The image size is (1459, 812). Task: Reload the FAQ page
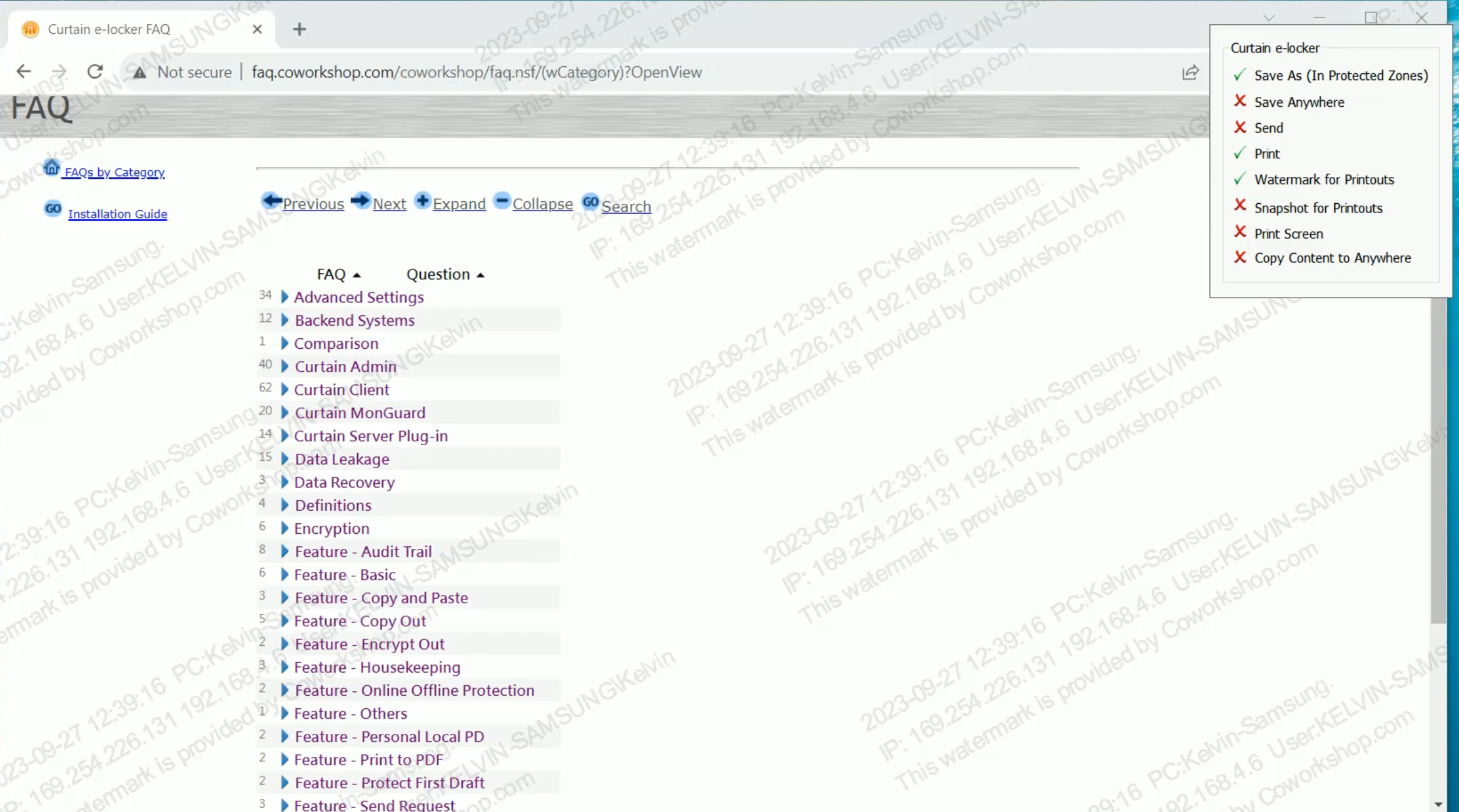(95, 71)
